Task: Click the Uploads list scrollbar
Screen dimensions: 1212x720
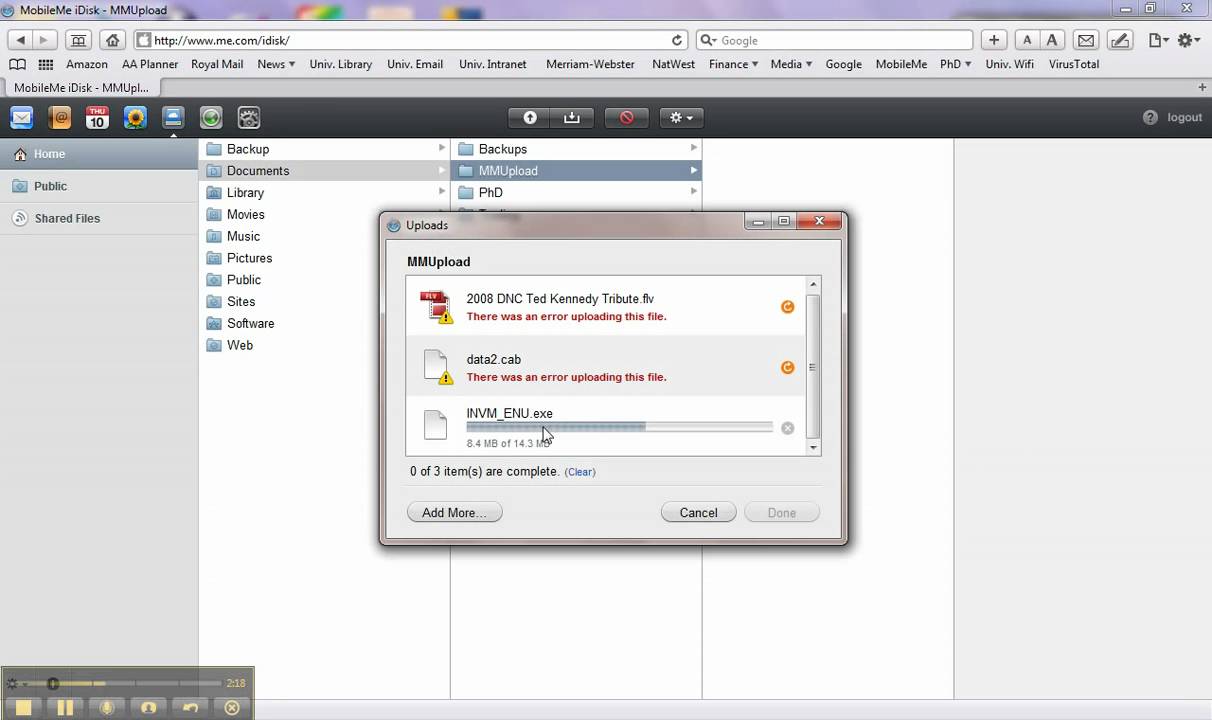Action: click(813, 366)
